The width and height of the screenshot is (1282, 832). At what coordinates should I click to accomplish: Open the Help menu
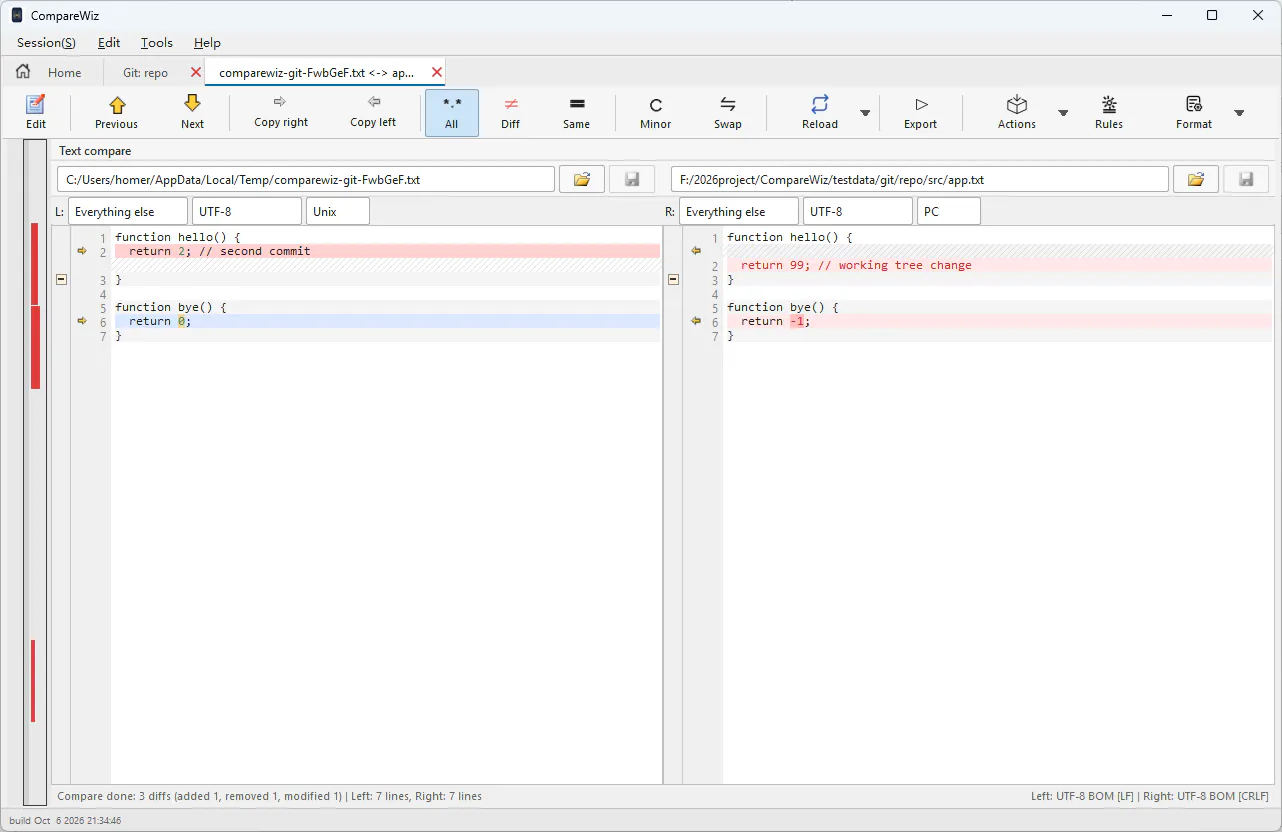[207, 43]
